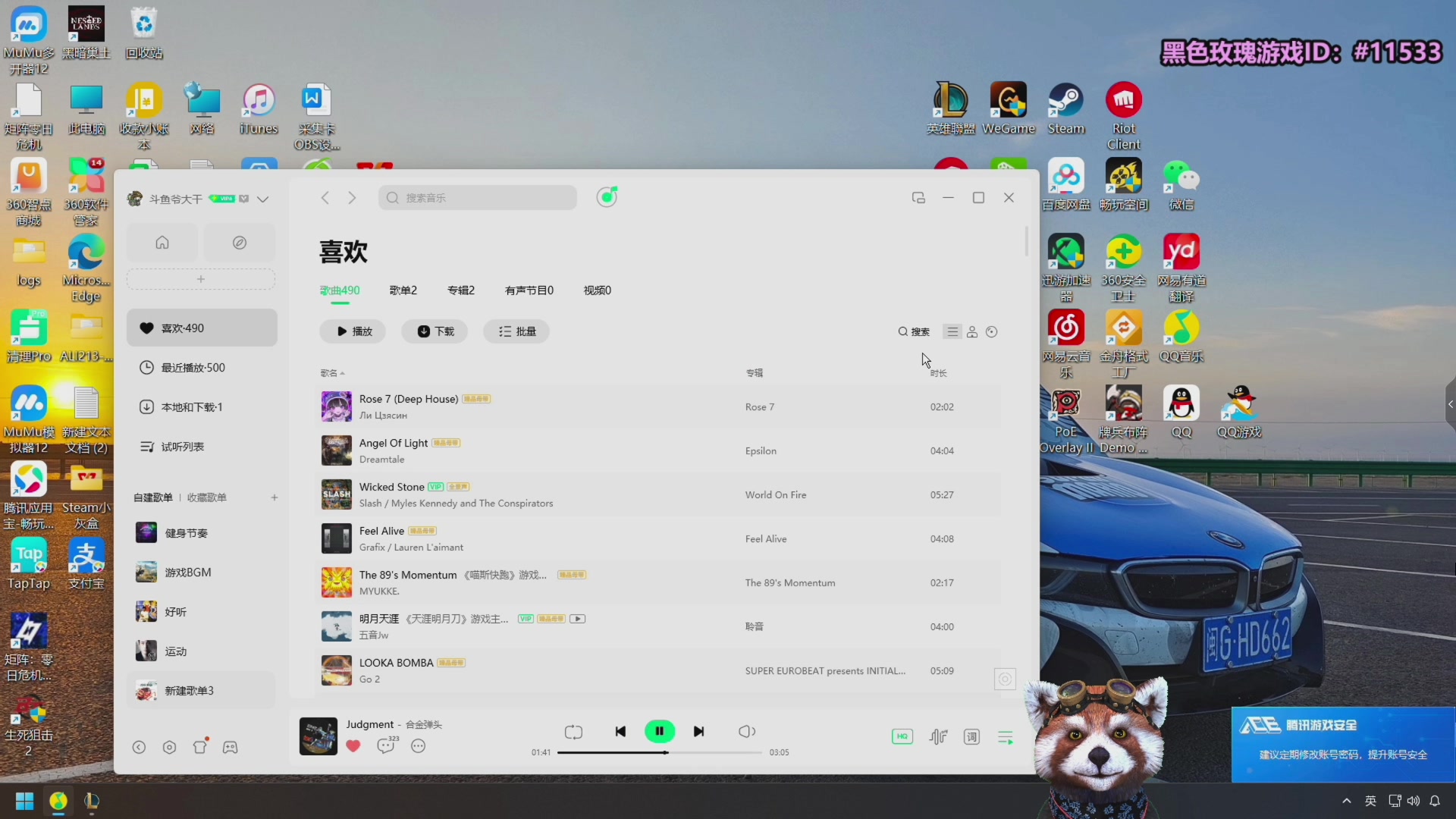
Task: Open comments for the Judgment song
Action: pyautogui.click(x=386, y=746)
